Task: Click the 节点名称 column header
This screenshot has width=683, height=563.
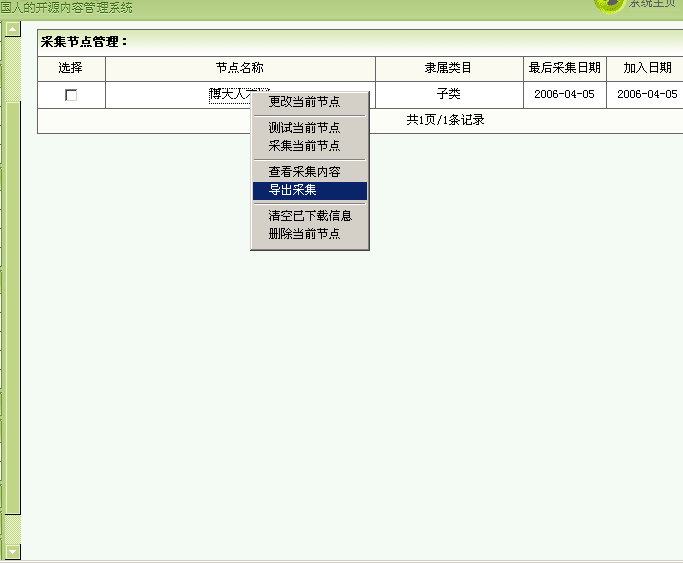Action: click(240, 68)
